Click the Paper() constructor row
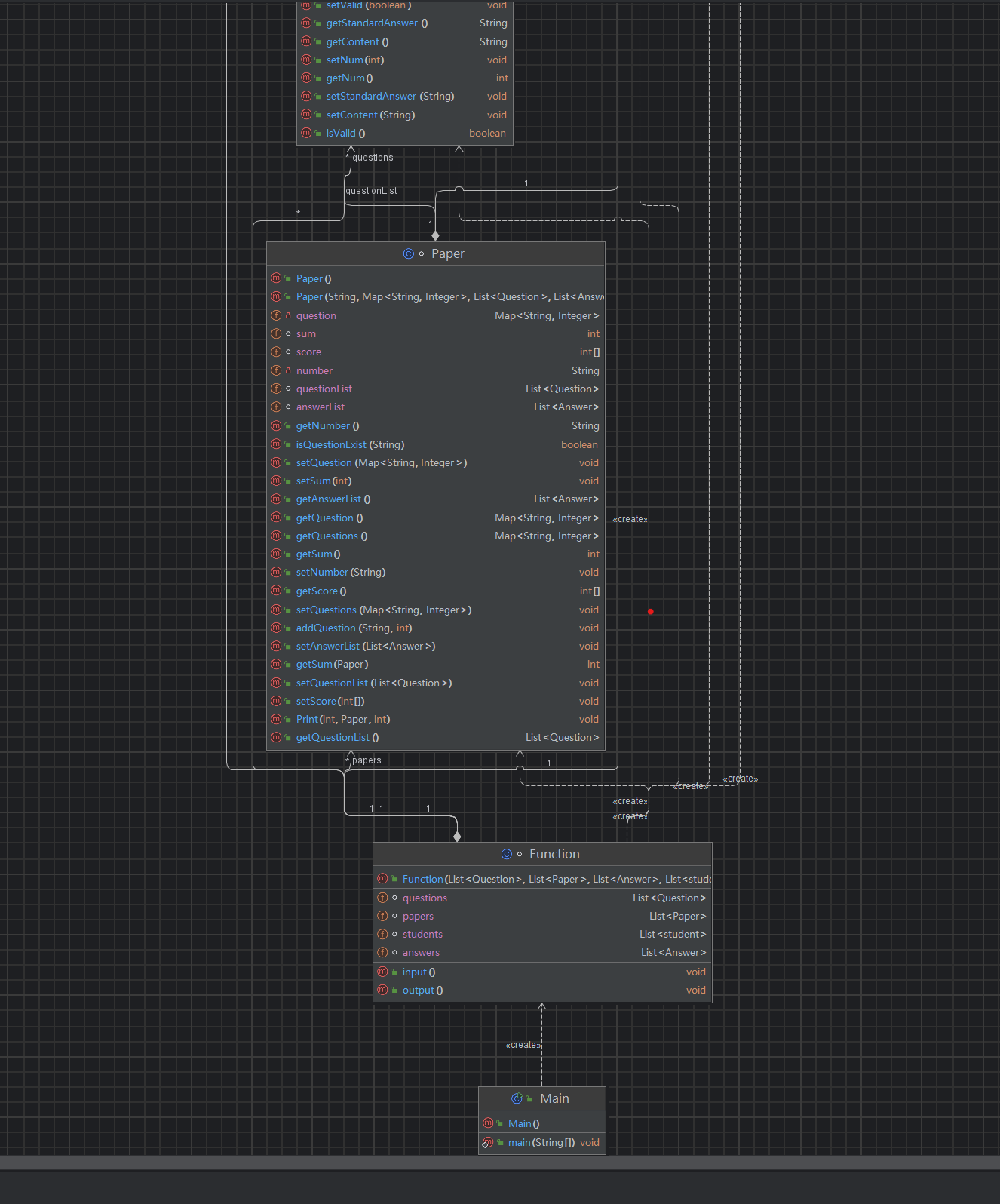This screenshot has width=1000, height=1204. point(436,278)
